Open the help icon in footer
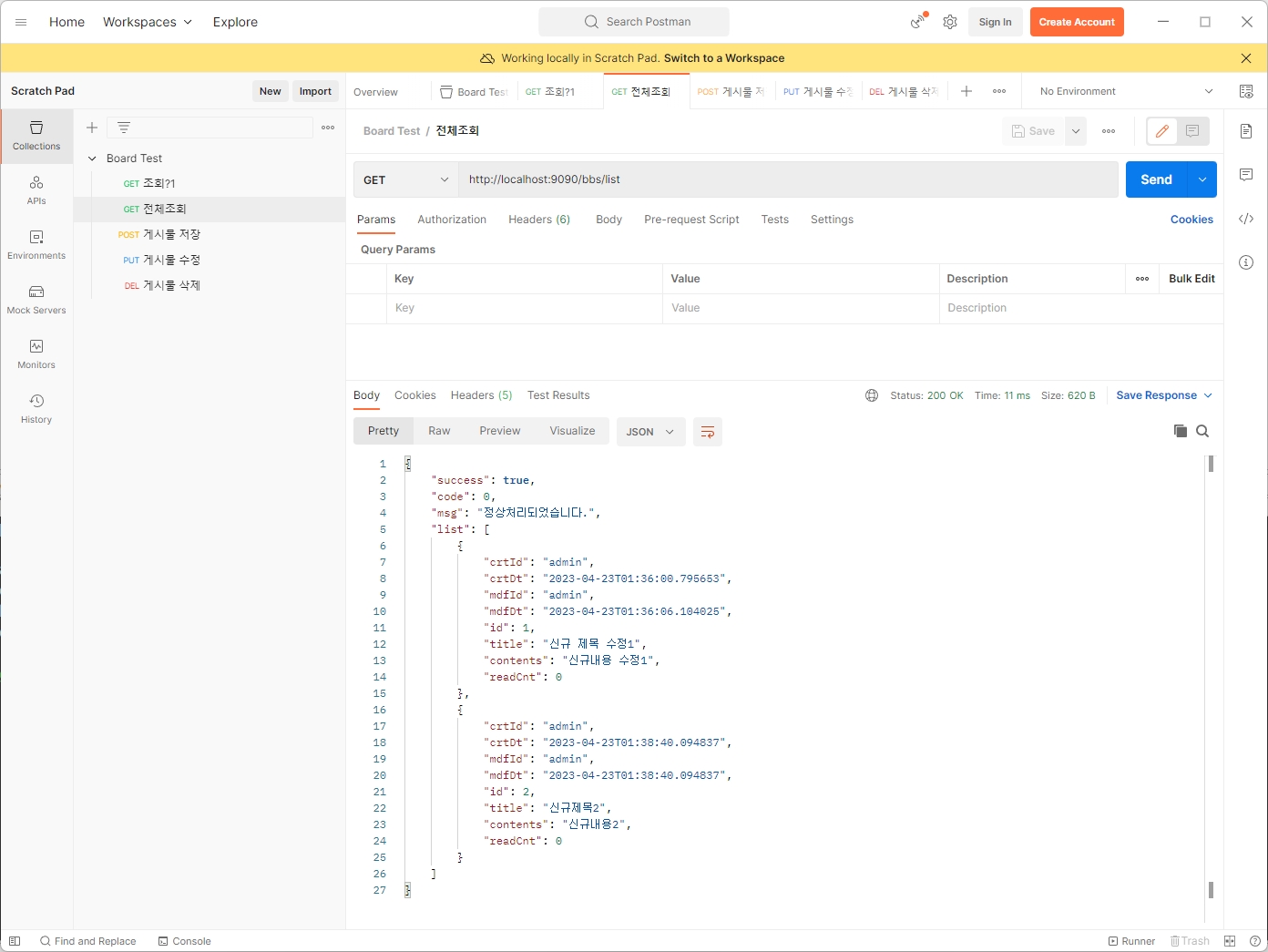The image size is (1268, 952). tap(1255, 941)
